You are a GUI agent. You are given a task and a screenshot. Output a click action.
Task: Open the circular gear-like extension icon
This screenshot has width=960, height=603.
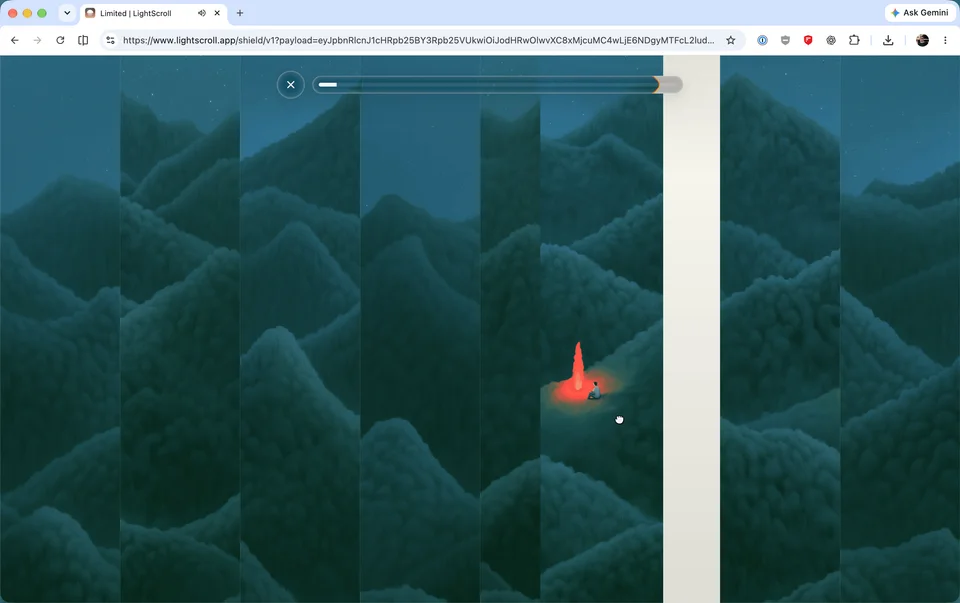coord(831,40)
